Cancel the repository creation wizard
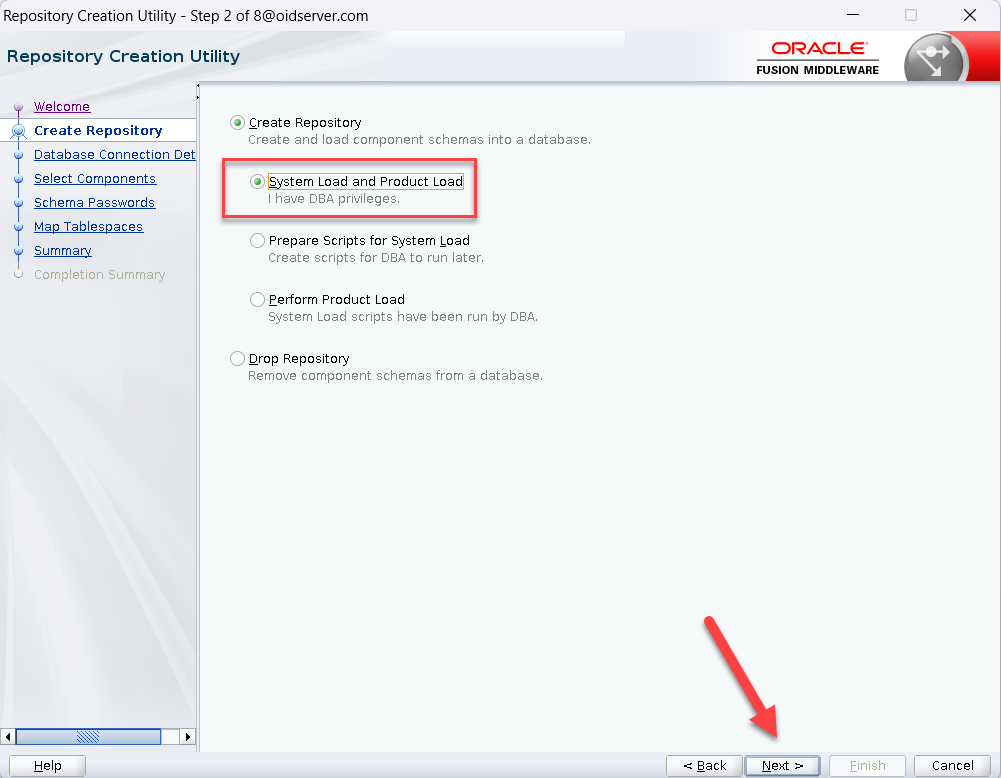Image resolution: width=1001 pixels, height=778 pixels. (952, 766)
